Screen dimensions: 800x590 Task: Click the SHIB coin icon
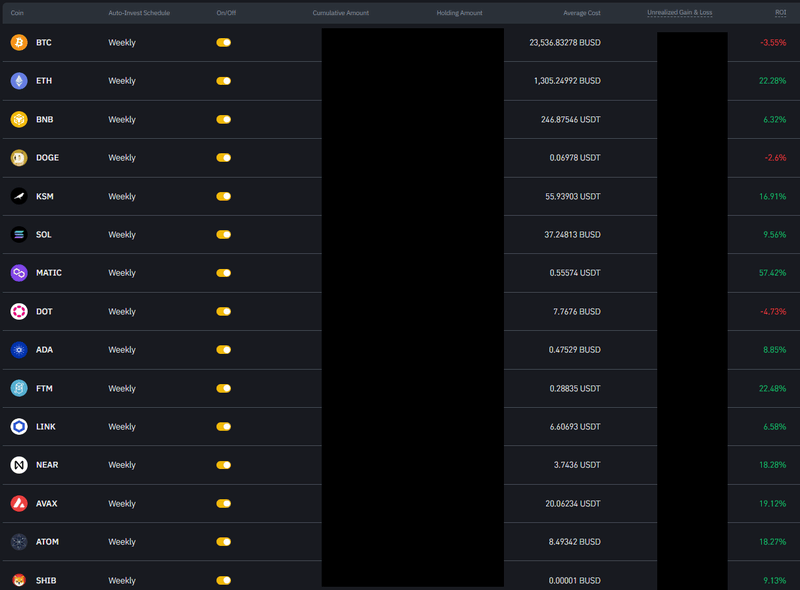19,580
